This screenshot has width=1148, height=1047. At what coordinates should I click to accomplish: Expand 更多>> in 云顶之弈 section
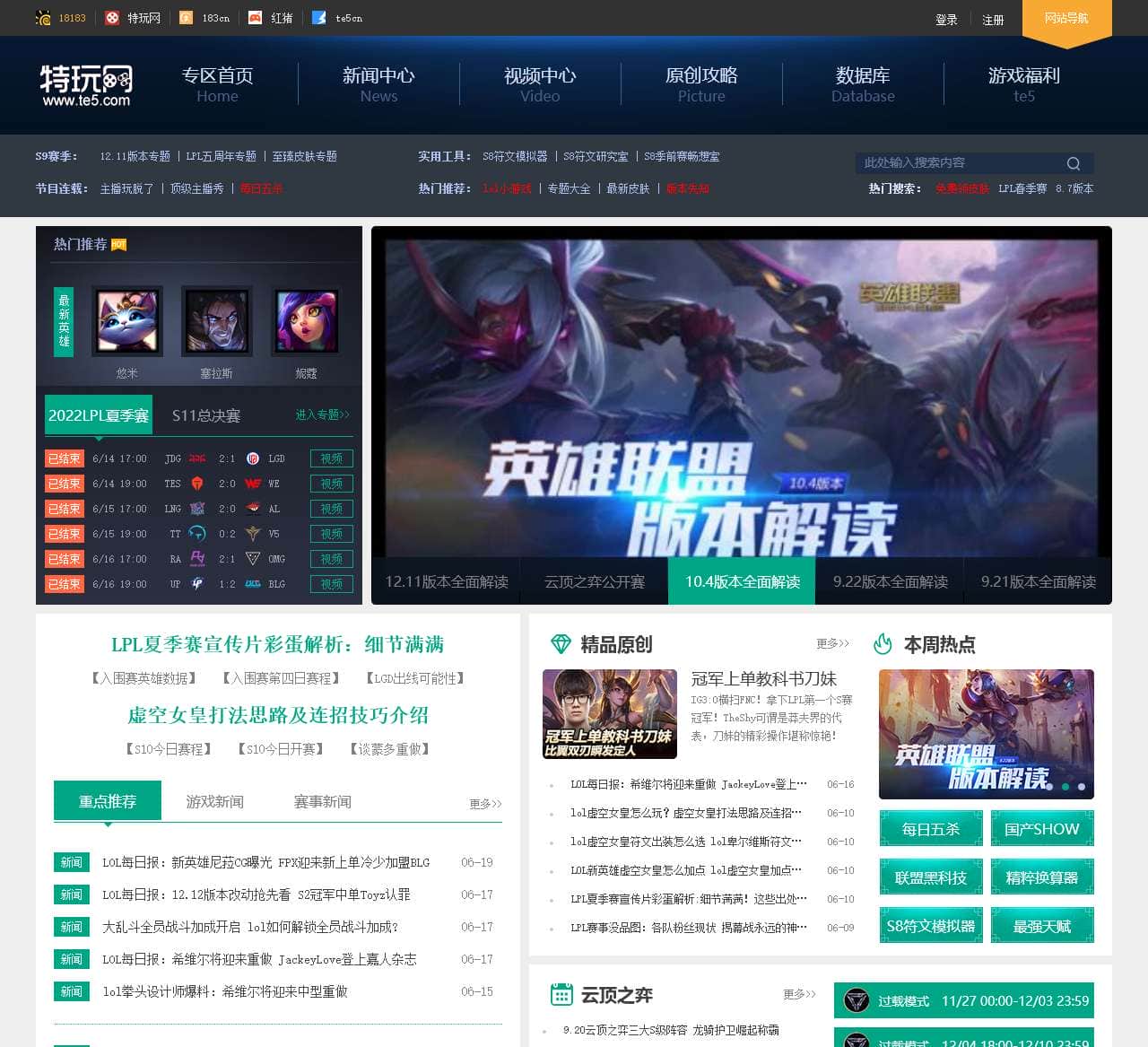click(799, 994)
